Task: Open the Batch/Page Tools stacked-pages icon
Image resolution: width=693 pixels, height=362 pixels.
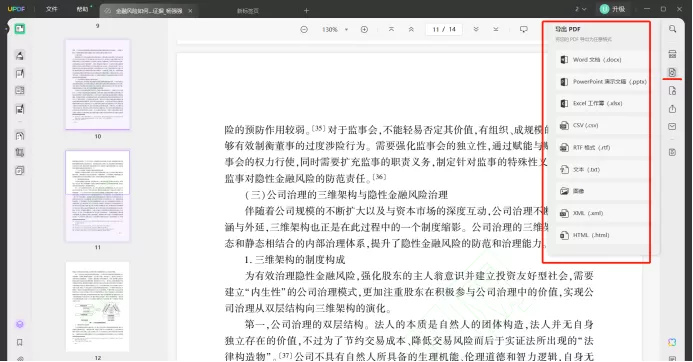Action: pos(19,171)
